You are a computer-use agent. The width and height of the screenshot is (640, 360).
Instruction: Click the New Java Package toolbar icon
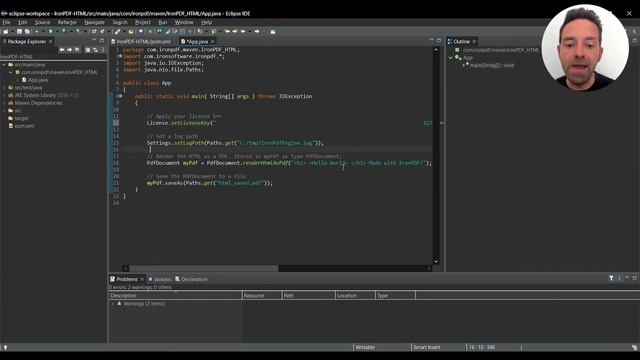tap(93, 31)
